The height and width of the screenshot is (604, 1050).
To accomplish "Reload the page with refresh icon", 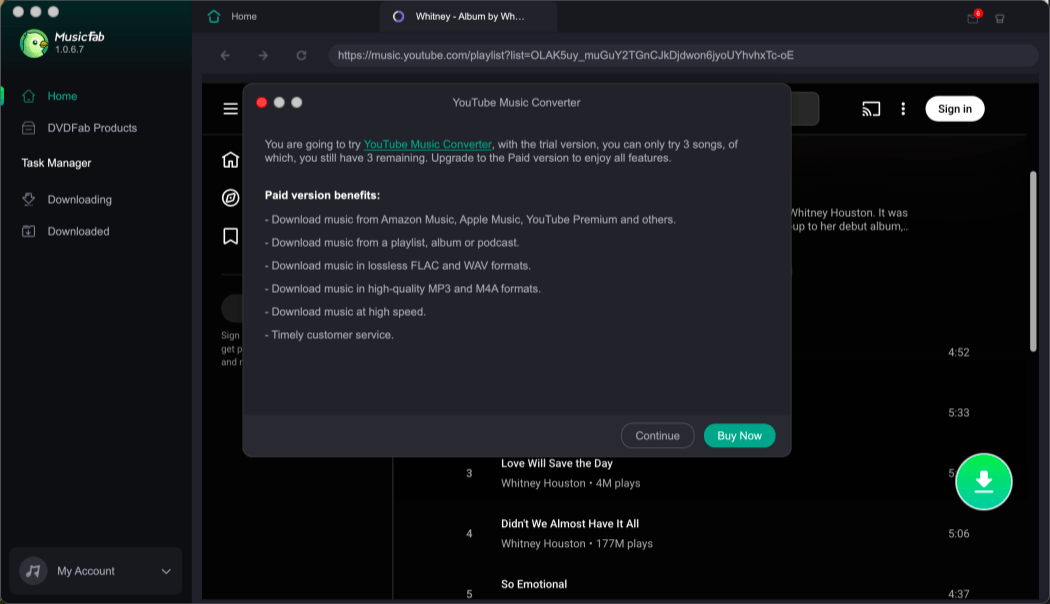I will click(x=301, y=56).
